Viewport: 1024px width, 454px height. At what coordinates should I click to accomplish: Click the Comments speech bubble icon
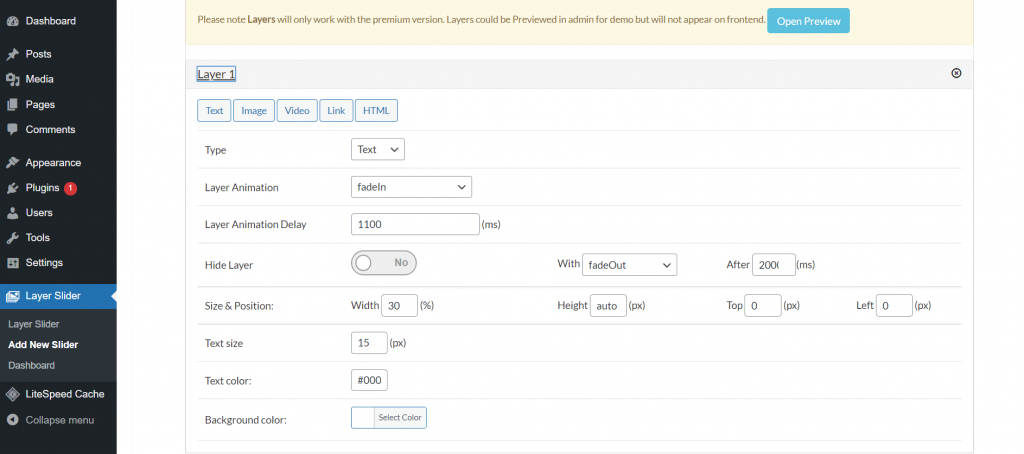[x=12, y=129]
